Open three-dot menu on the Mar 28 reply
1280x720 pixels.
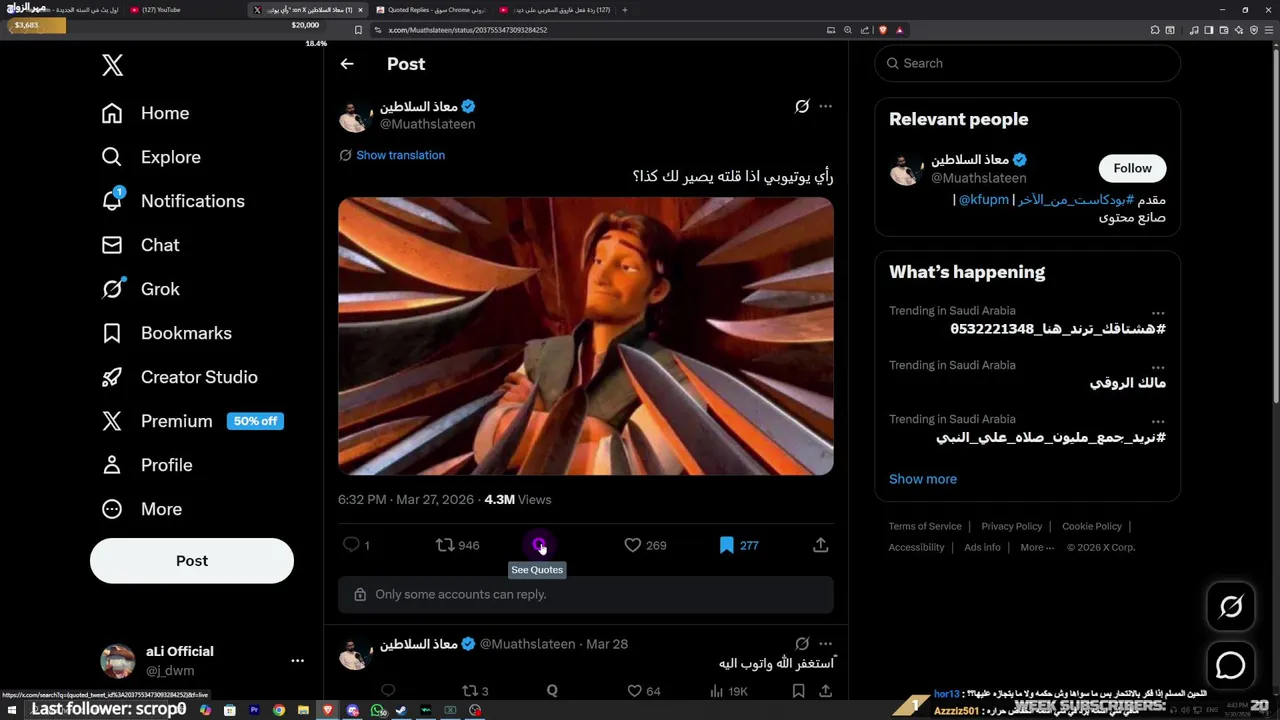point(825,644)
